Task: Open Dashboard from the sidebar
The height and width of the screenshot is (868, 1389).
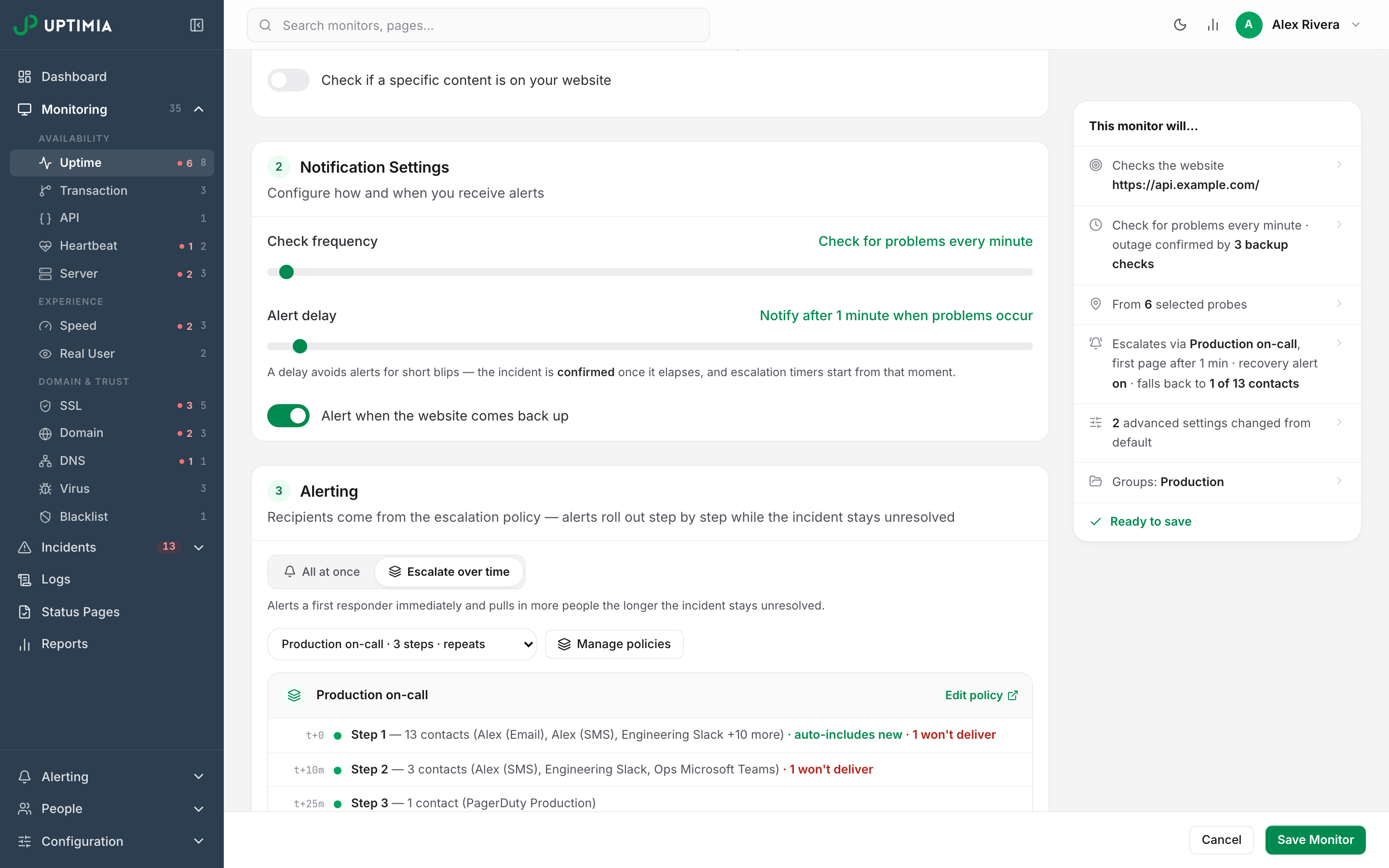Action: tap(112, 76)
